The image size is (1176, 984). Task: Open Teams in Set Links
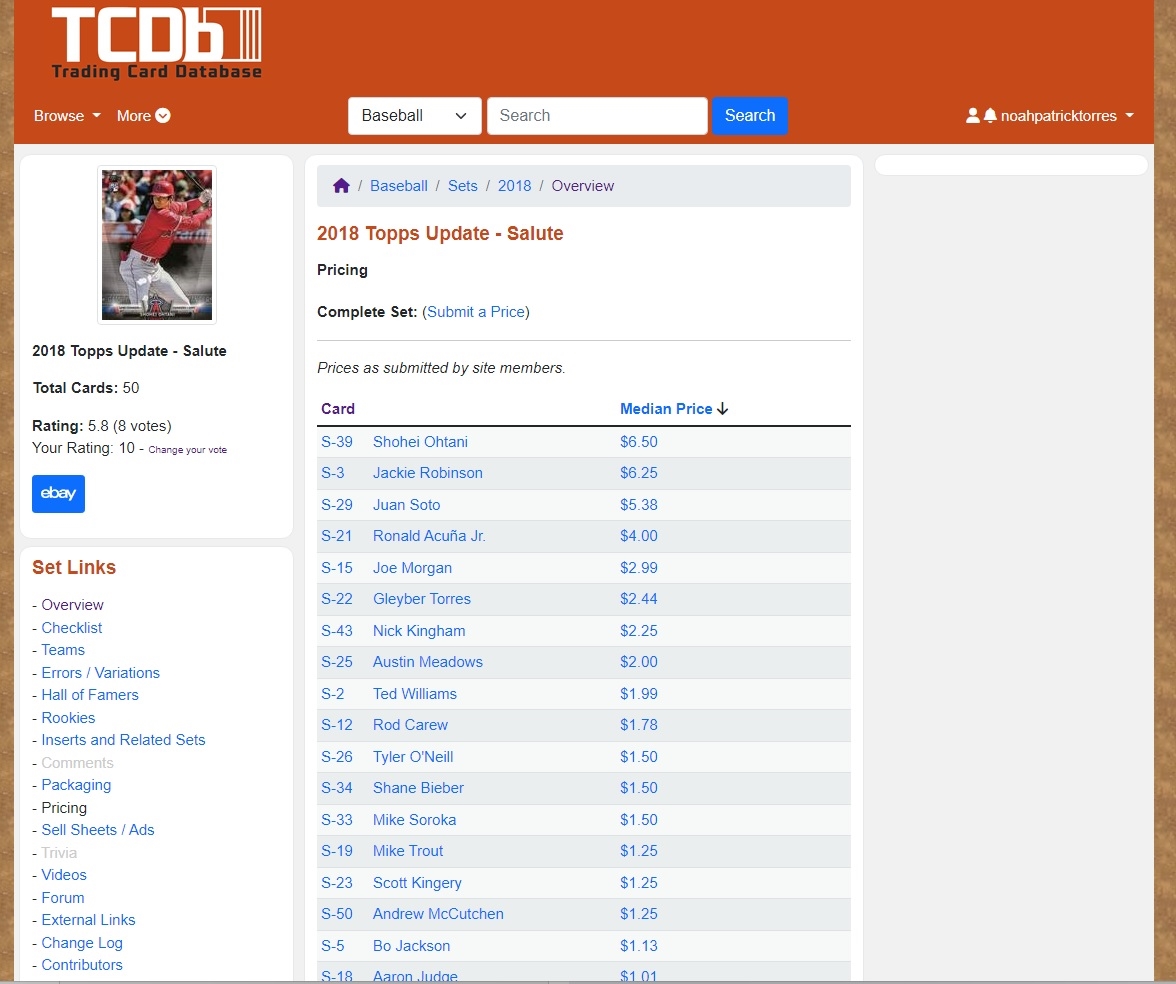(x=63, y=650)
